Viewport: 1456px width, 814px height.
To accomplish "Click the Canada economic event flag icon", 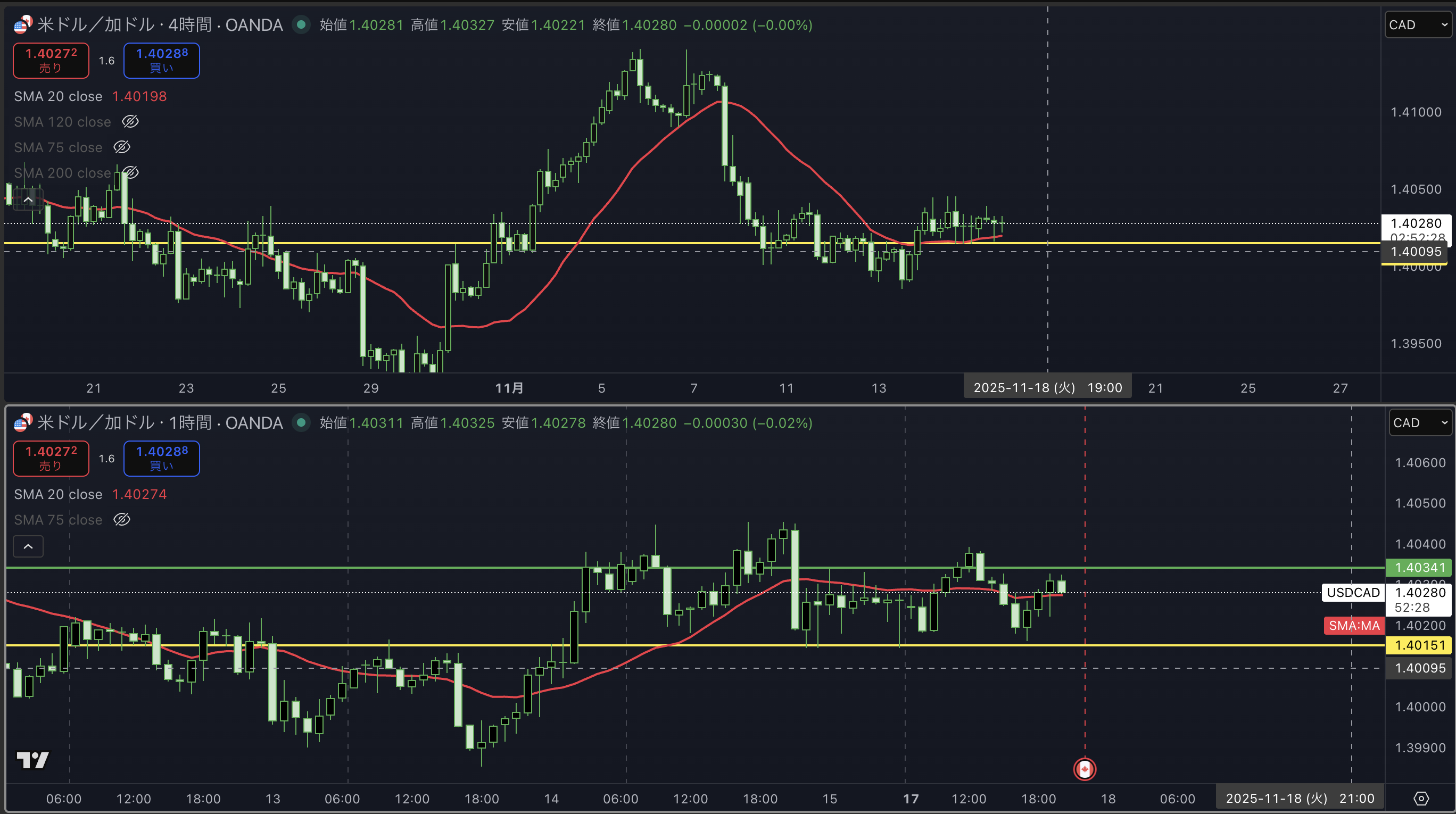I will [1084, 769].
